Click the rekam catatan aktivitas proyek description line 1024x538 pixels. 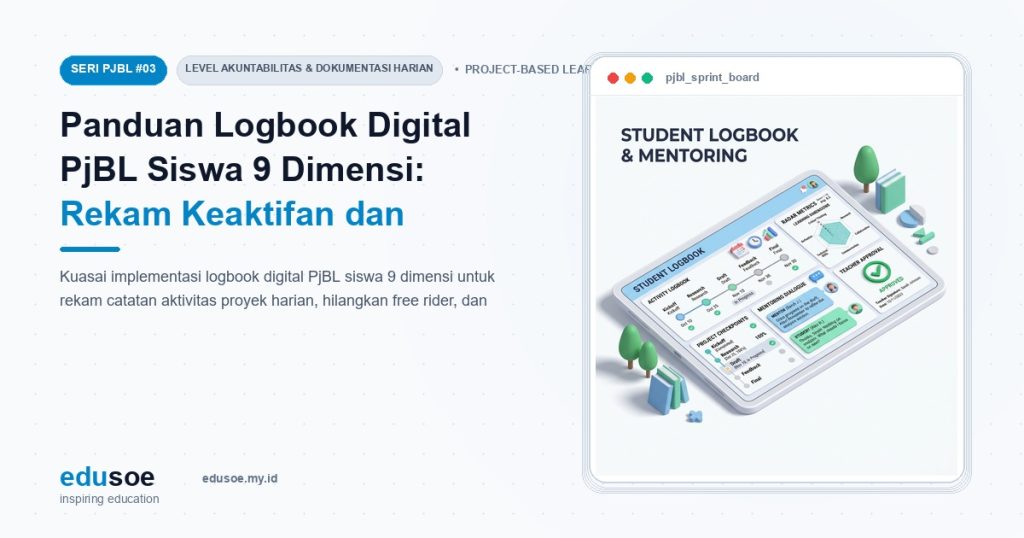coord(273,301)
